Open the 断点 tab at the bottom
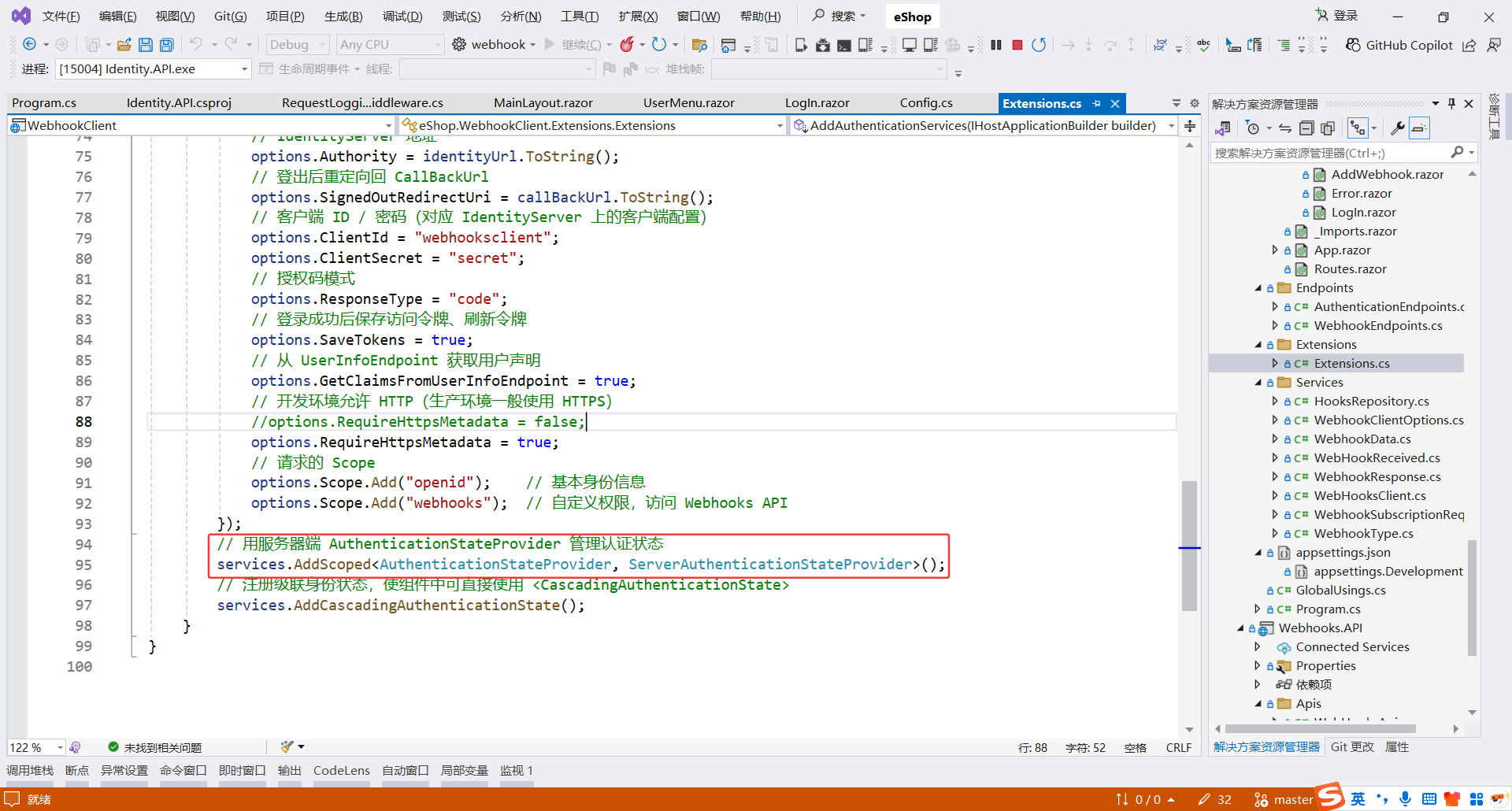 pyautogui.click(x=77, y=771)
